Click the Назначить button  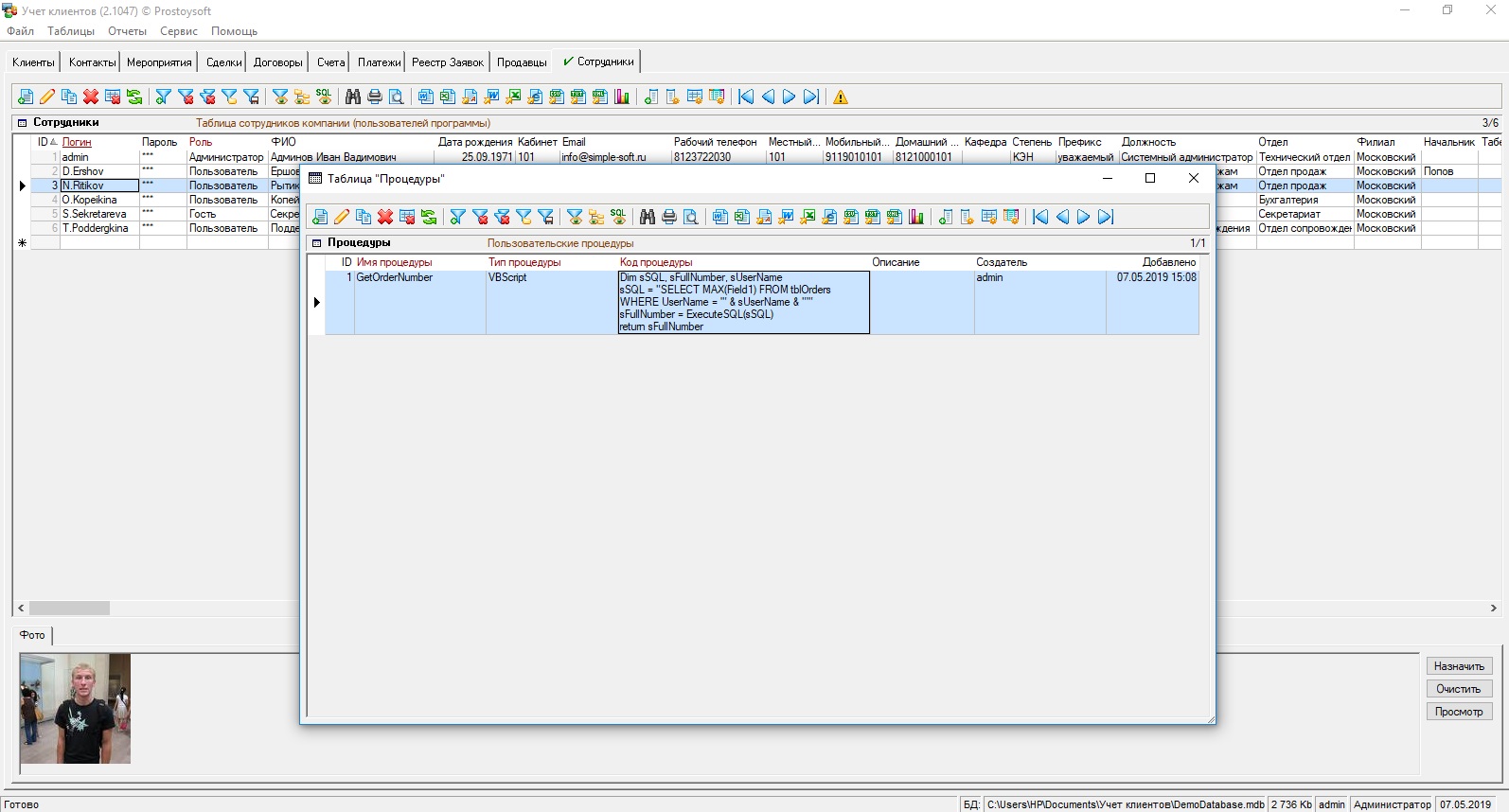tap(1459, 666)
